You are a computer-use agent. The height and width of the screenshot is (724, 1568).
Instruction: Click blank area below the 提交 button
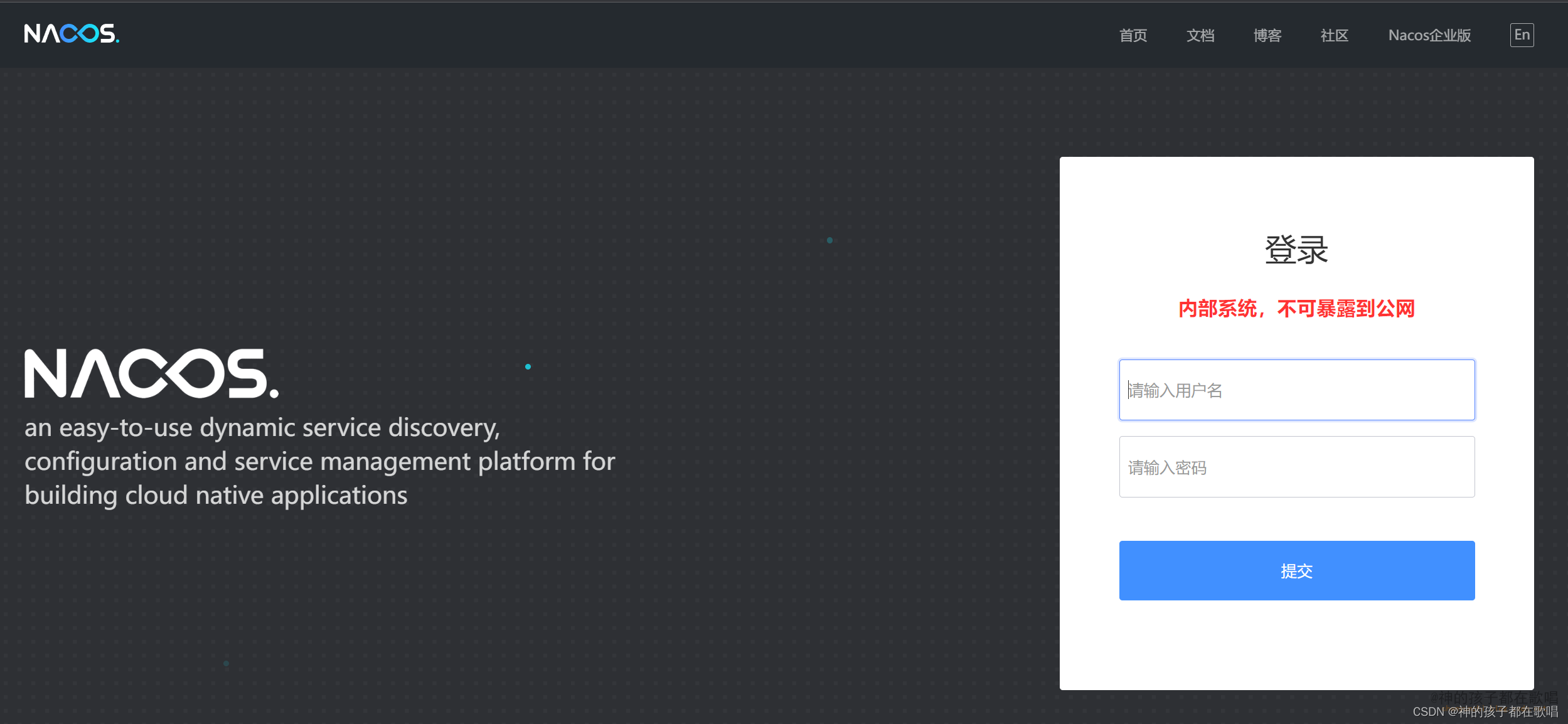tap(1296, 646)
